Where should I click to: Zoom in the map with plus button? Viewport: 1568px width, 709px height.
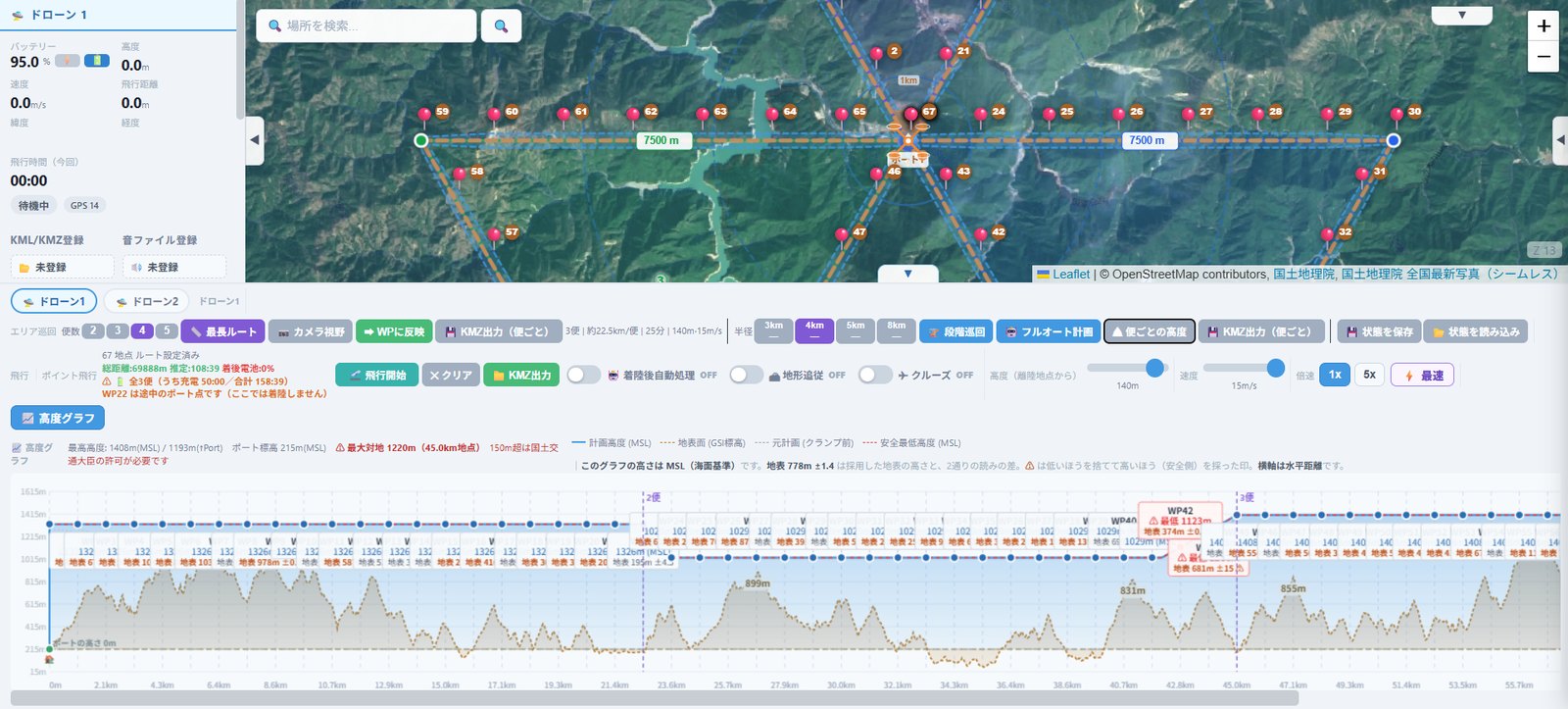coord(1543,26)
